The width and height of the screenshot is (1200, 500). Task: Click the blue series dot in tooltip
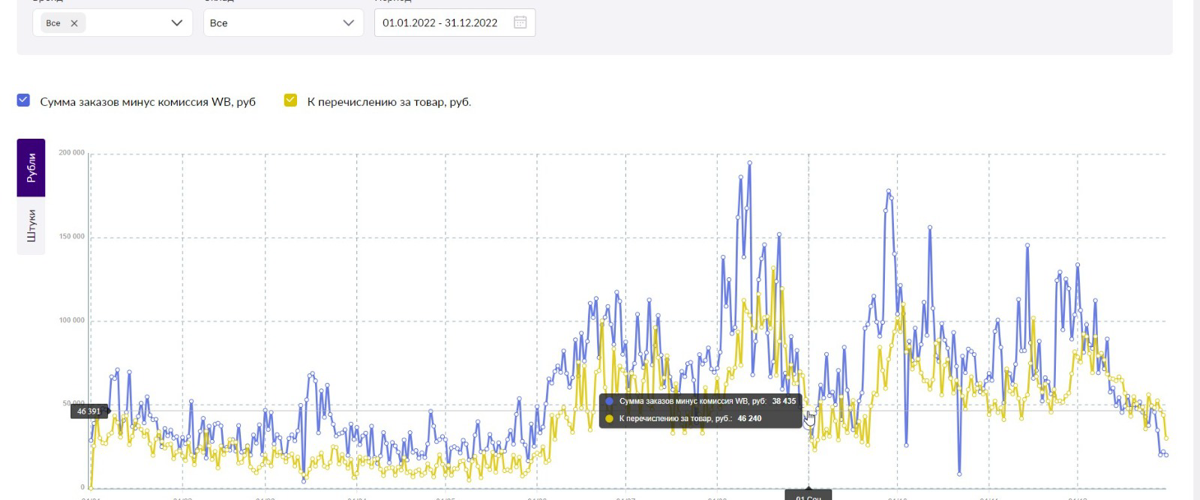click(x=609, y=401)
